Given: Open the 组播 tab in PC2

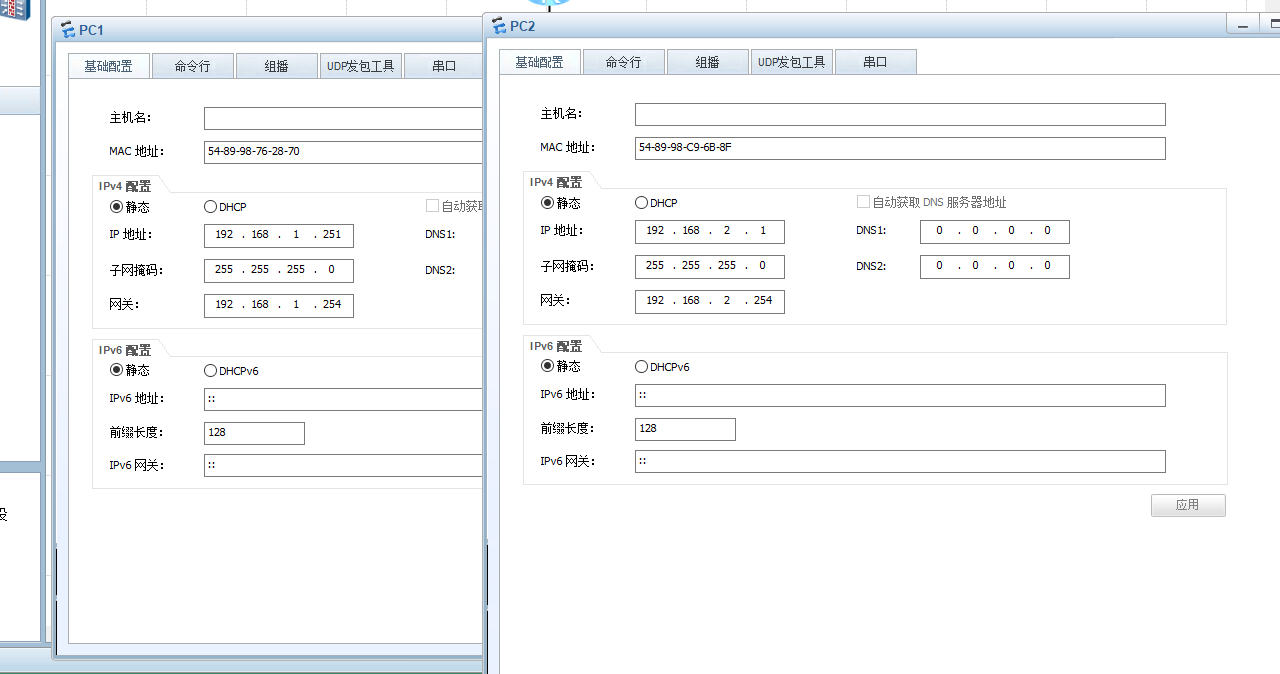Looking at the screenshot, I should click(706, 61).
